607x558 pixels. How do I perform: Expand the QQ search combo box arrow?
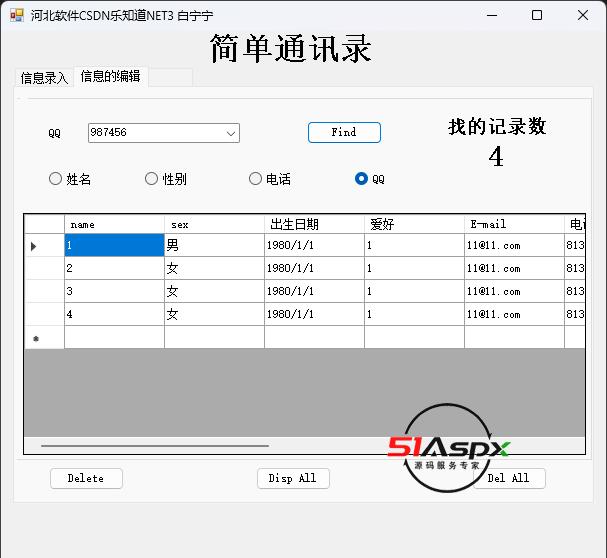[231, 133]
